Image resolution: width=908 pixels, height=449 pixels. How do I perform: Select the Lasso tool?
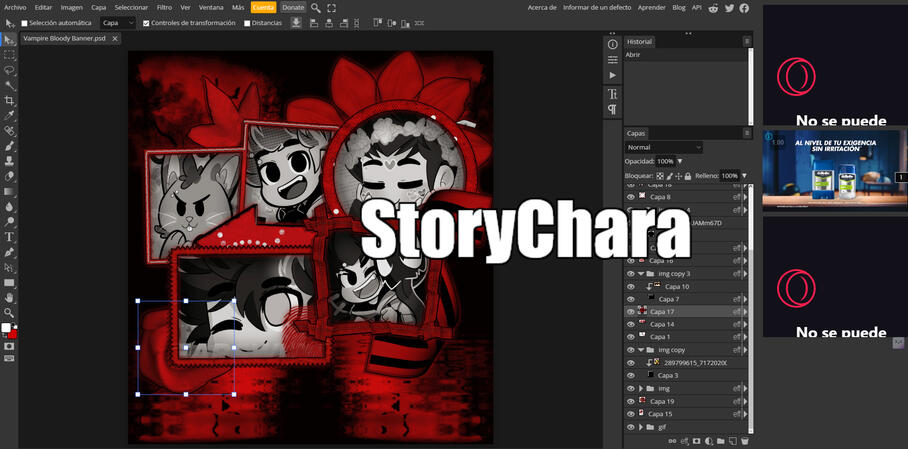10,71
